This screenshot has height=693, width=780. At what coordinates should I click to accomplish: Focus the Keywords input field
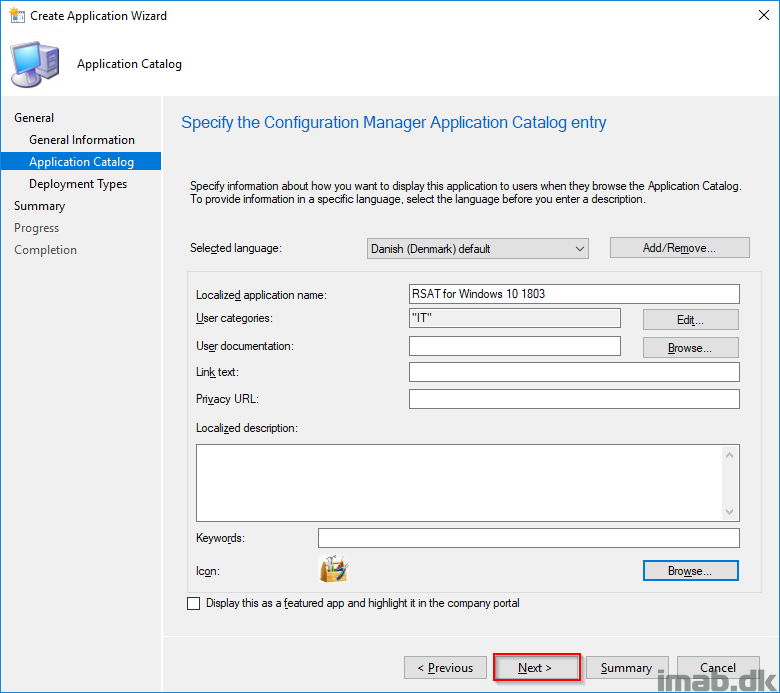[529, 538]
